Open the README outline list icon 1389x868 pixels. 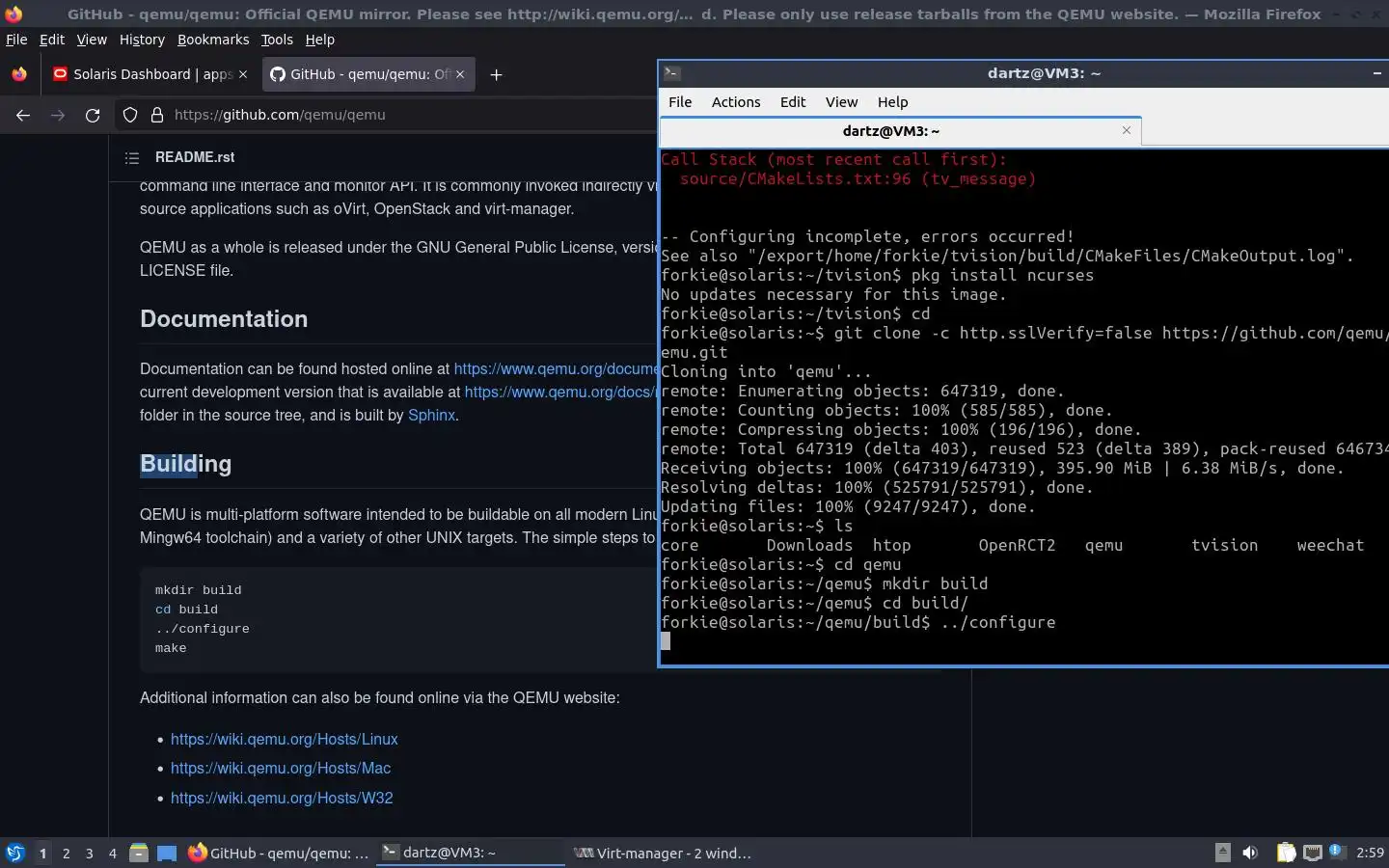(x=132, y=157)
